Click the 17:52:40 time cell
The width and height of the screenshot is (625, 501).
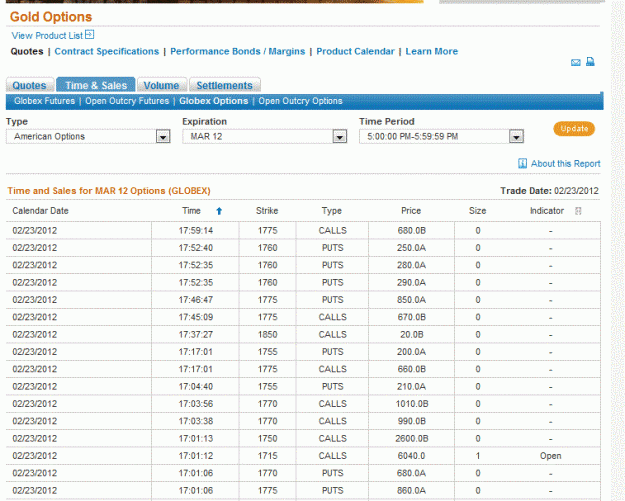[x=195, y=248]
